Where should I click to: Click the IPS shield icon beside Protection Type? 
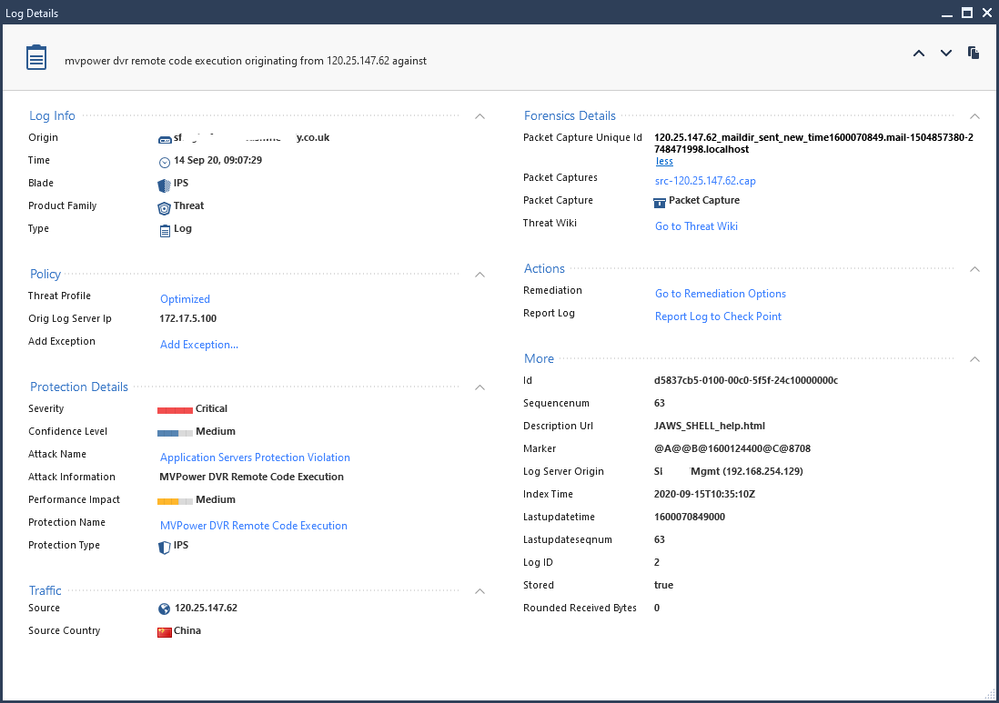[164, 547]
